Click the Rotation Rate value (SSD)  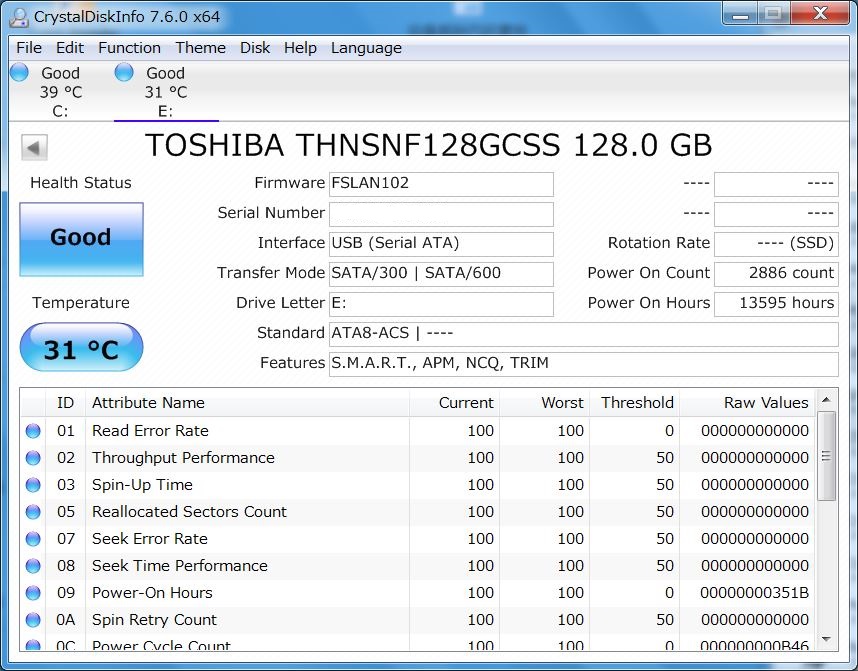click(776, 244)
